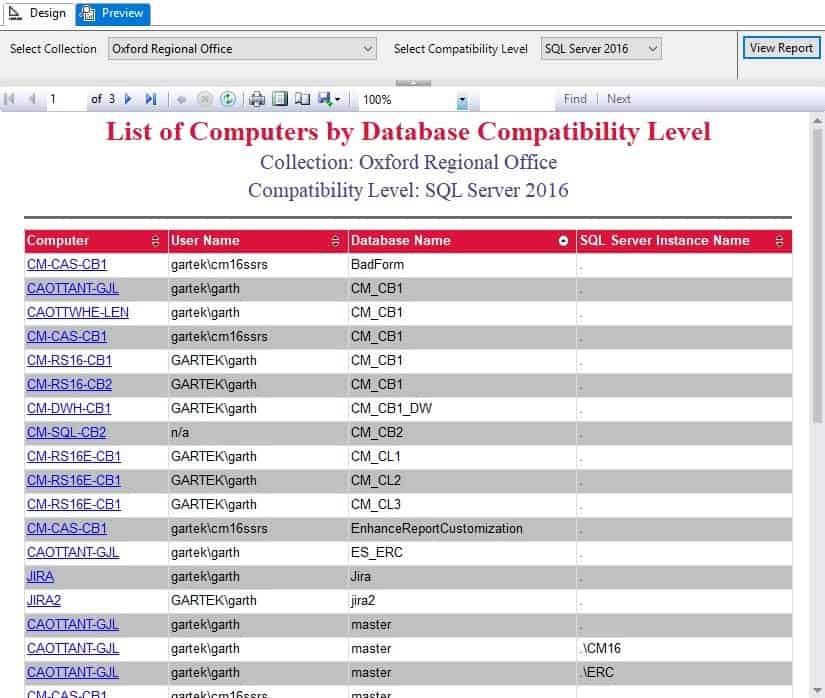Sort by SQL Server Instance Name column
825x698 pixels.
(x=779, y=241)
